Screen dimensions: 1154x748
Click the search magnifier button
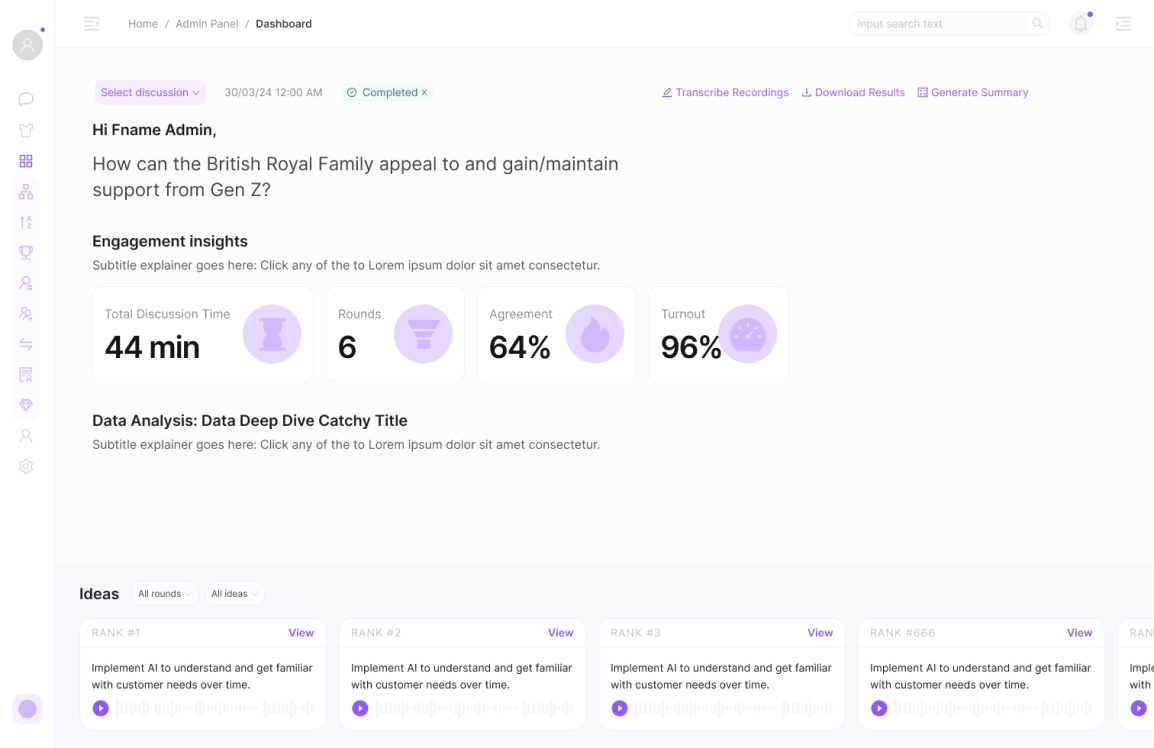pyautogui.click(x=1037, y=24)
